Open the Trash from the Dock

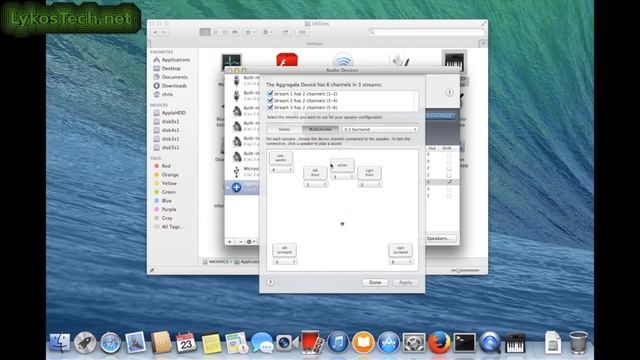578,342
